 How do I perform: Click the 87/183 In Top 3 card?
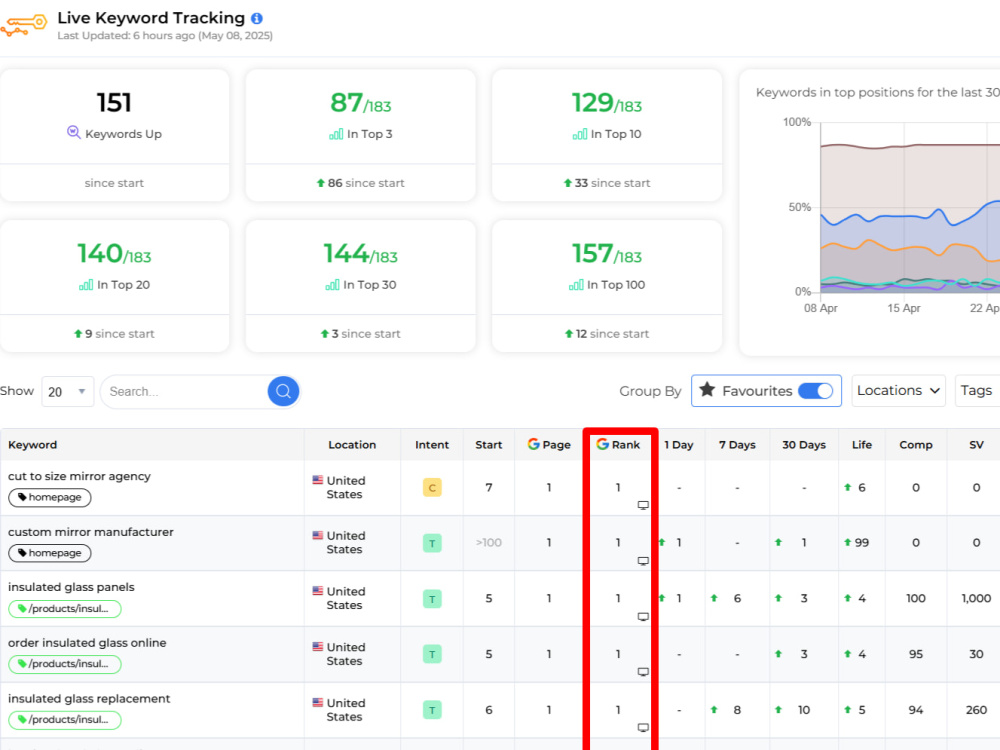[x=360, y=135]
